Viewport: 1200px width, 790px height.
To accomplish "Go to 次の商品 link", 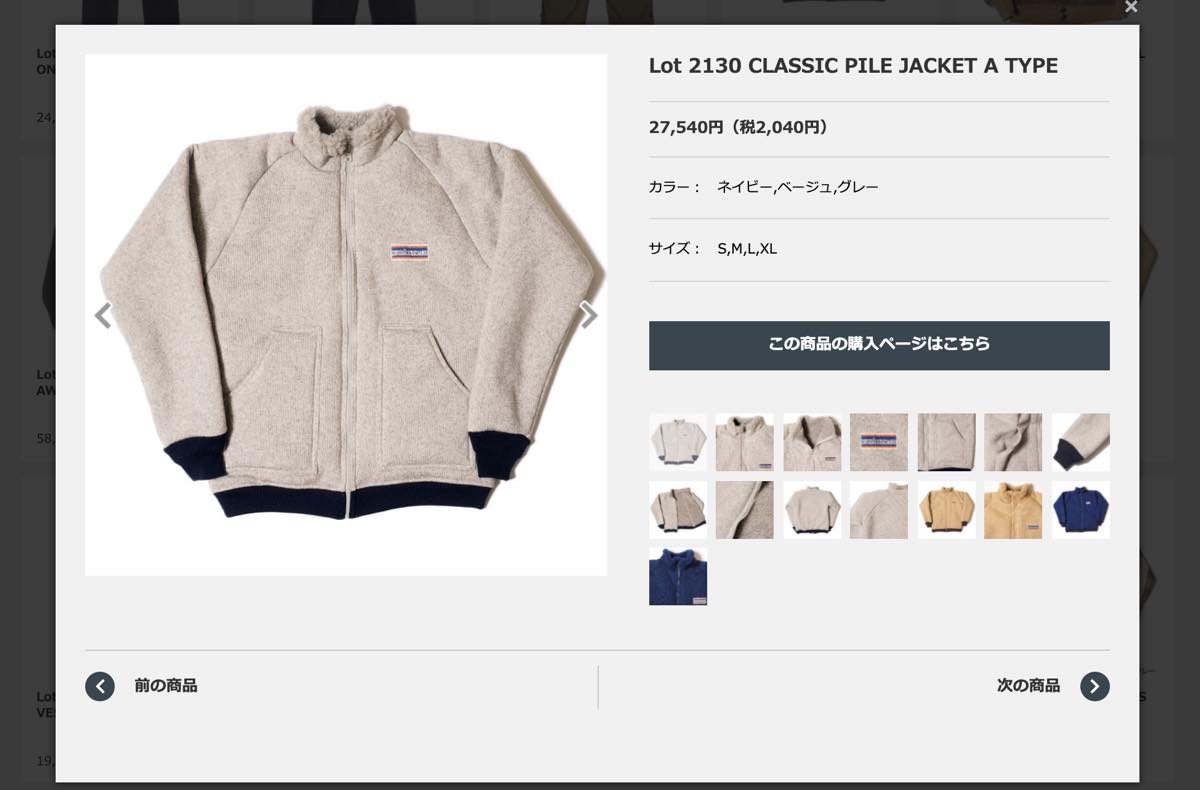I will coord(1028,686).
